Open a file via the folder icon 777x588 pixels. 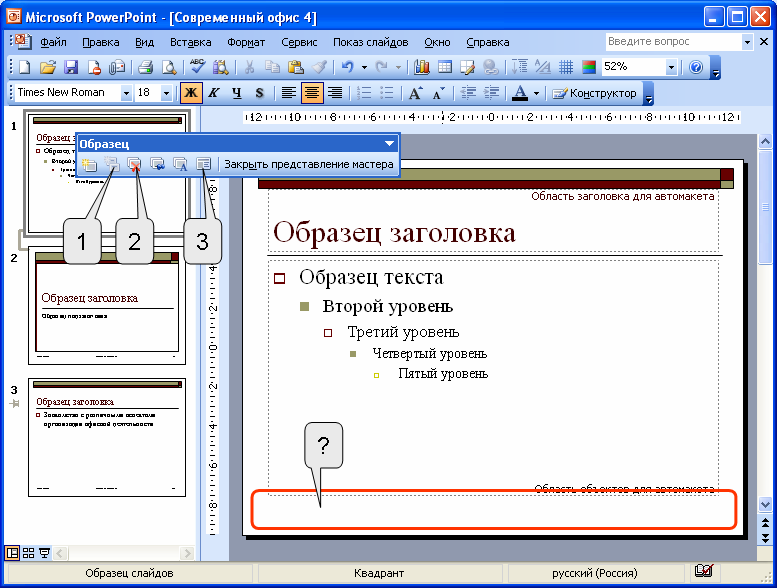coord(48,67)
